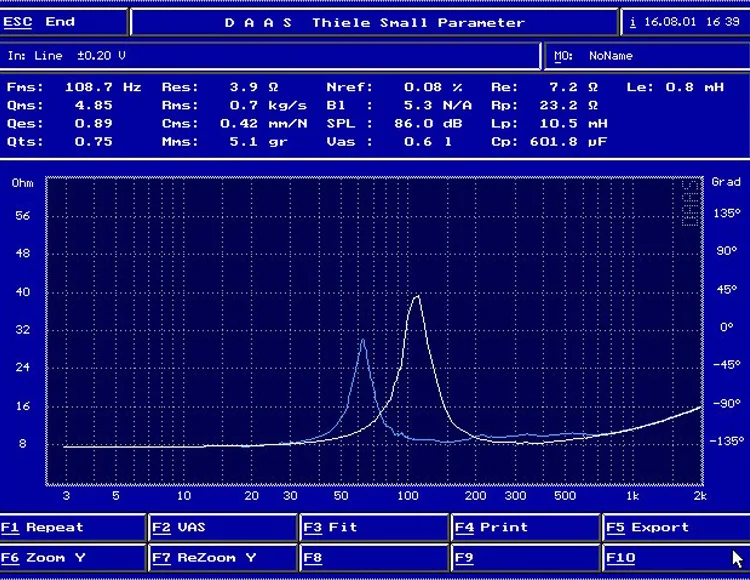Click the empty F10 button
The height and width of the screenshot is (580, 750).
676,558
